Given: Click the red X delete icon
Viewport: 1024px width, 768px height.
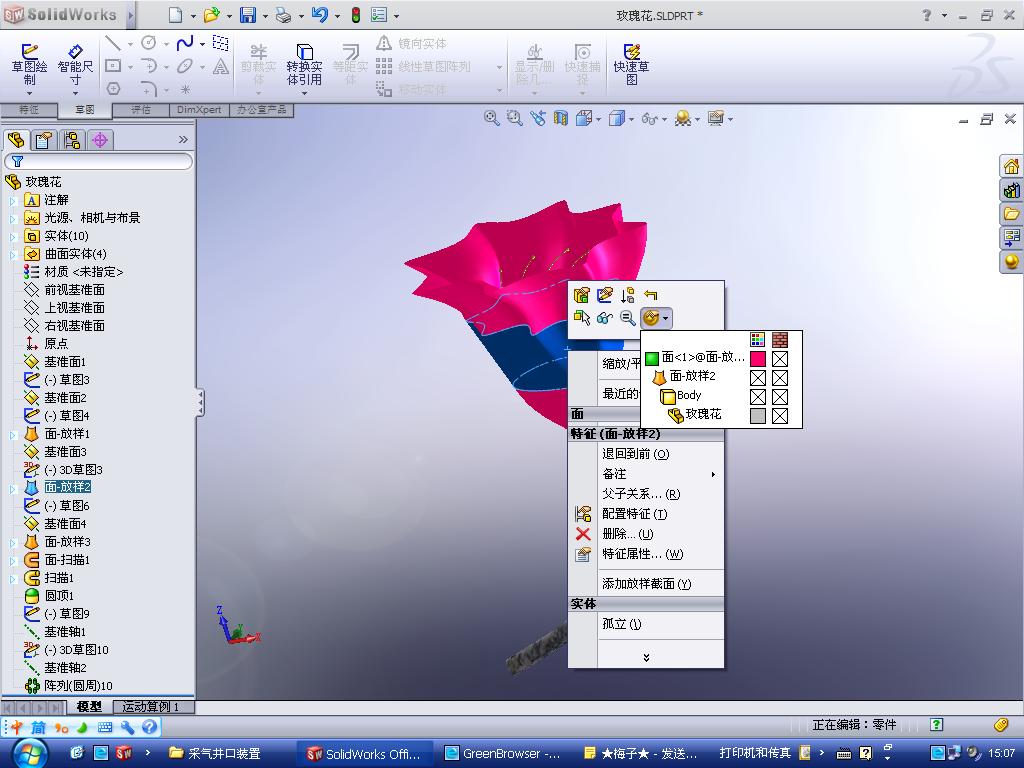Looking at the screenshot, I should [583, 534].
